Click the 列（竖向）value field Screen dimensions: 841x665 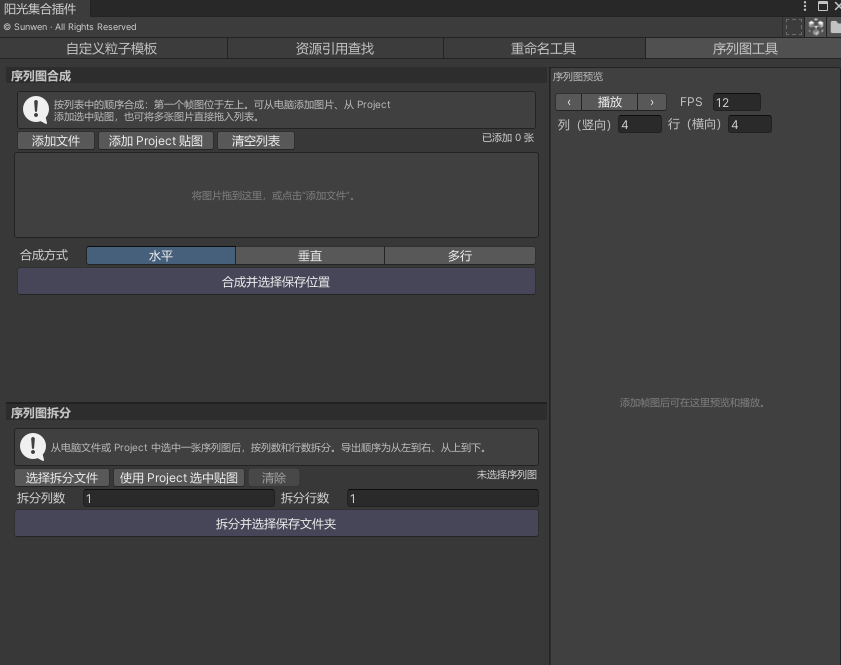tap(639, 124)
